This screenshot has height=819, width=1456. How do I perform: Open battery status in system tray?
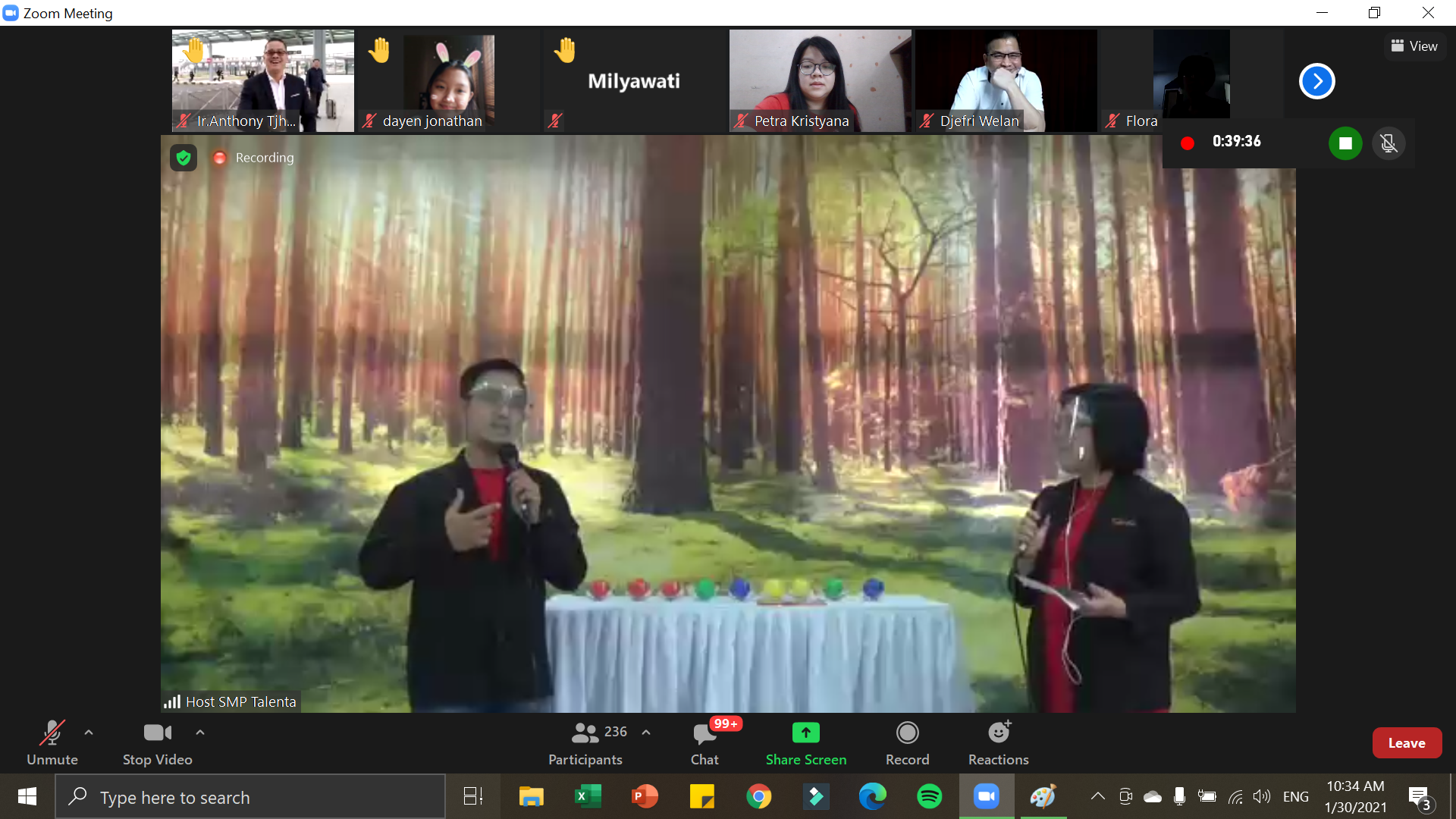(x=1207, y=796)
